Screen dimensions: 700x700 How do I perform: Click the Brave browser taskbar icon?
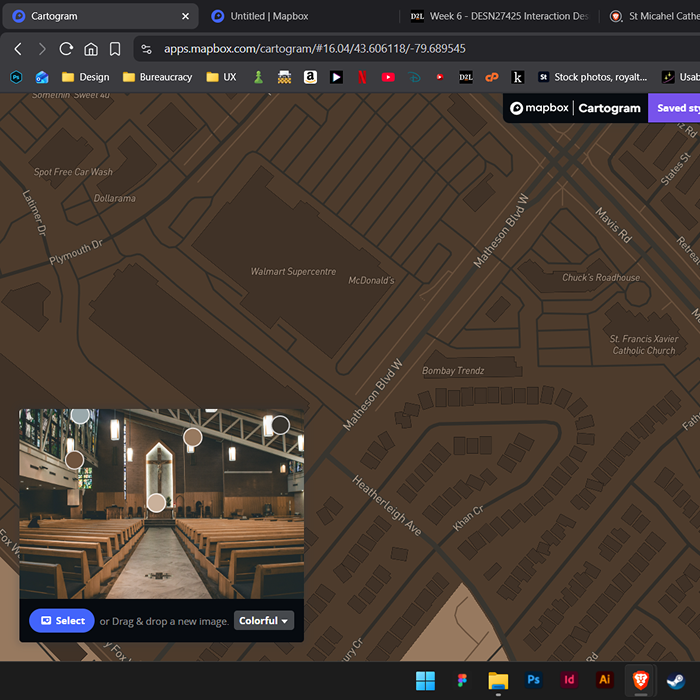click(640, 680)
